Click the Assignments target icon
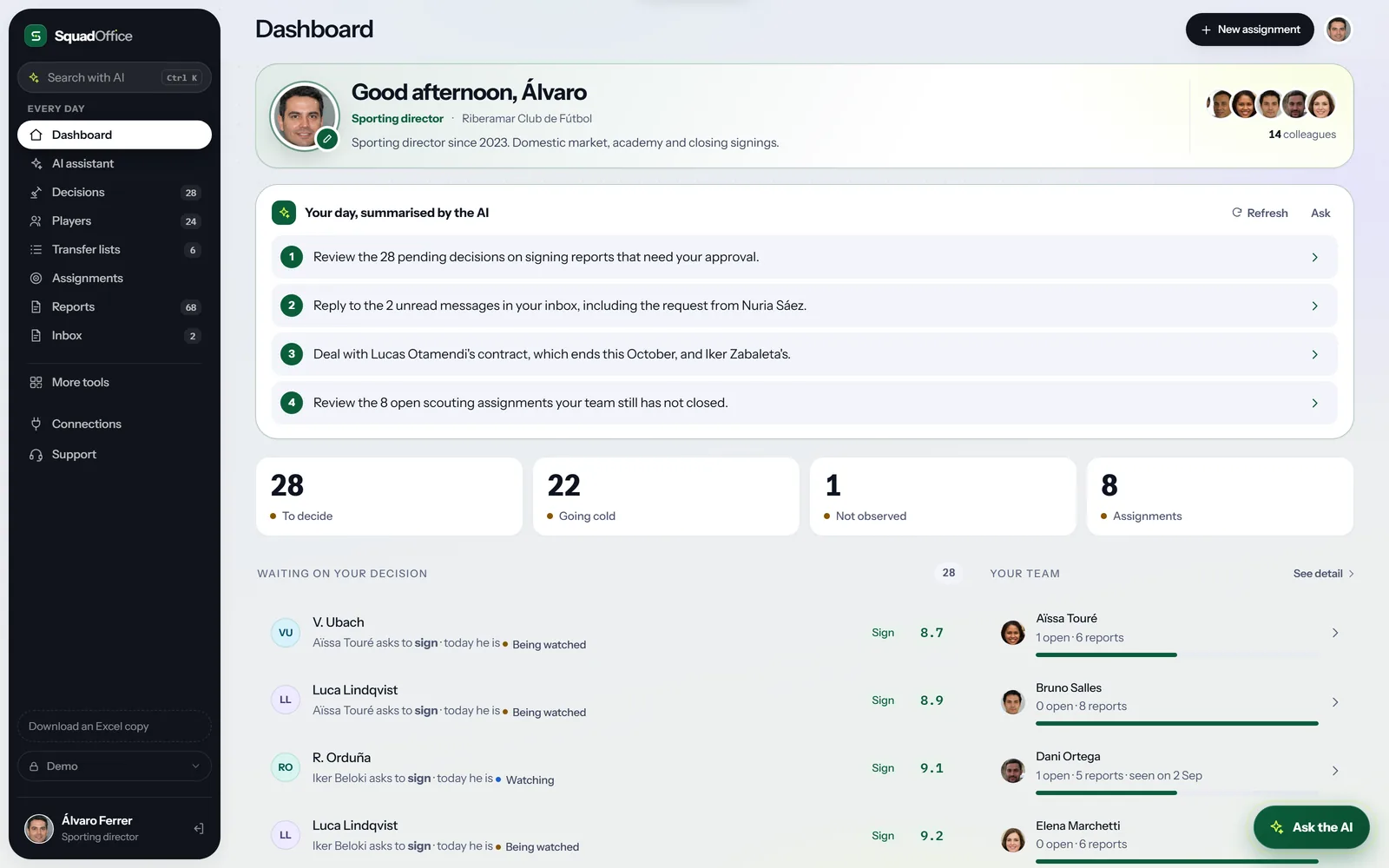The width and height of the screenshot is (1389, 868). [x=36, y=278]
